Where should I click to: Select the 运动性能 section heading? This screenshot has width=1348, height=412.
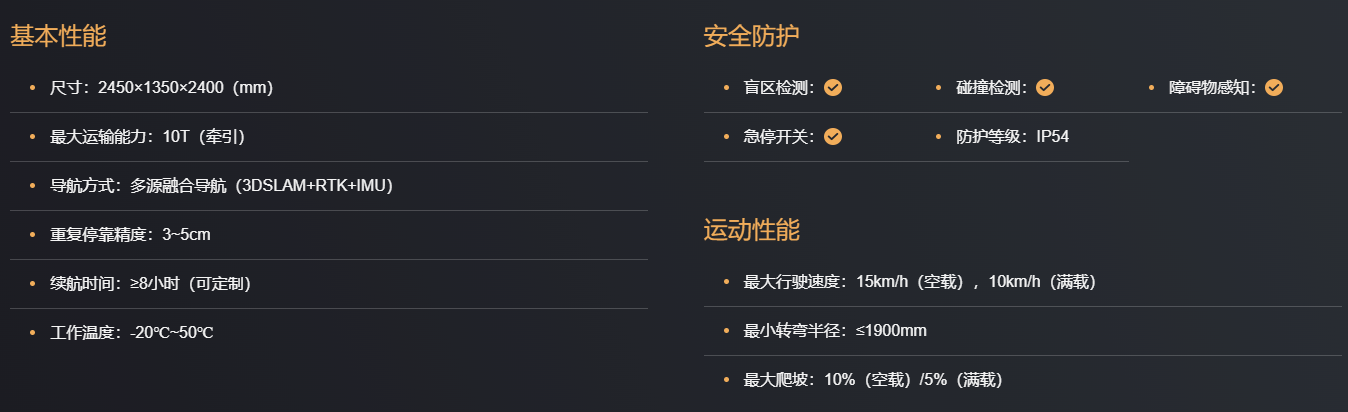point(752,230)
